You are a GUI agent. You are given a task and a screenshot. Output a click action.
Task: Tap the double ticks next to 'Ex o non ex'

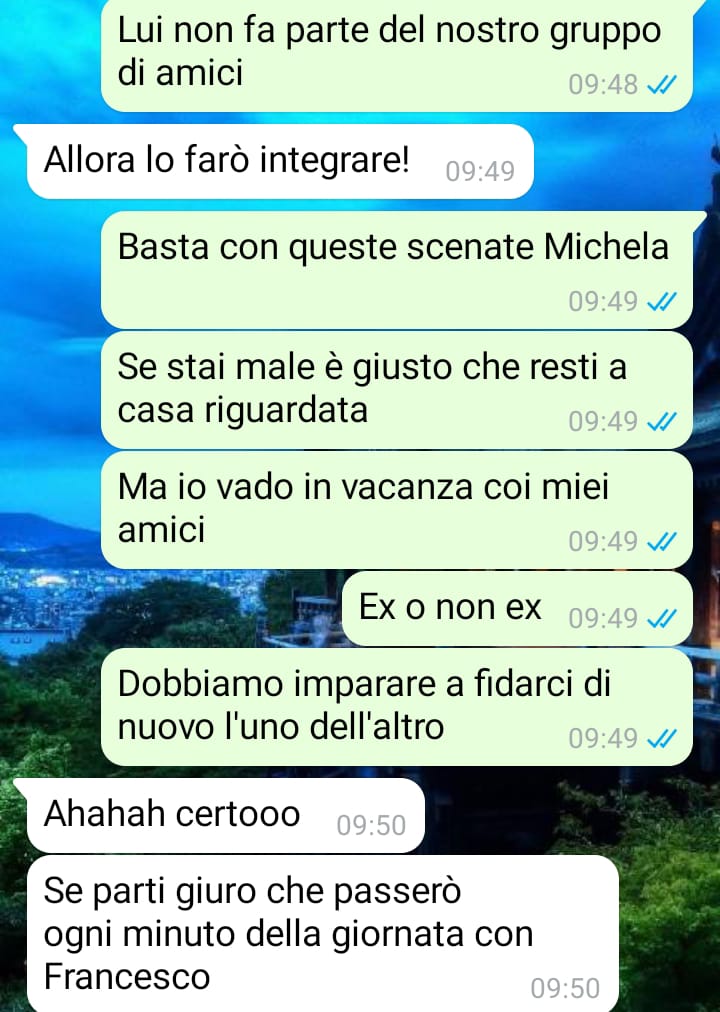[x=661, y=618]
